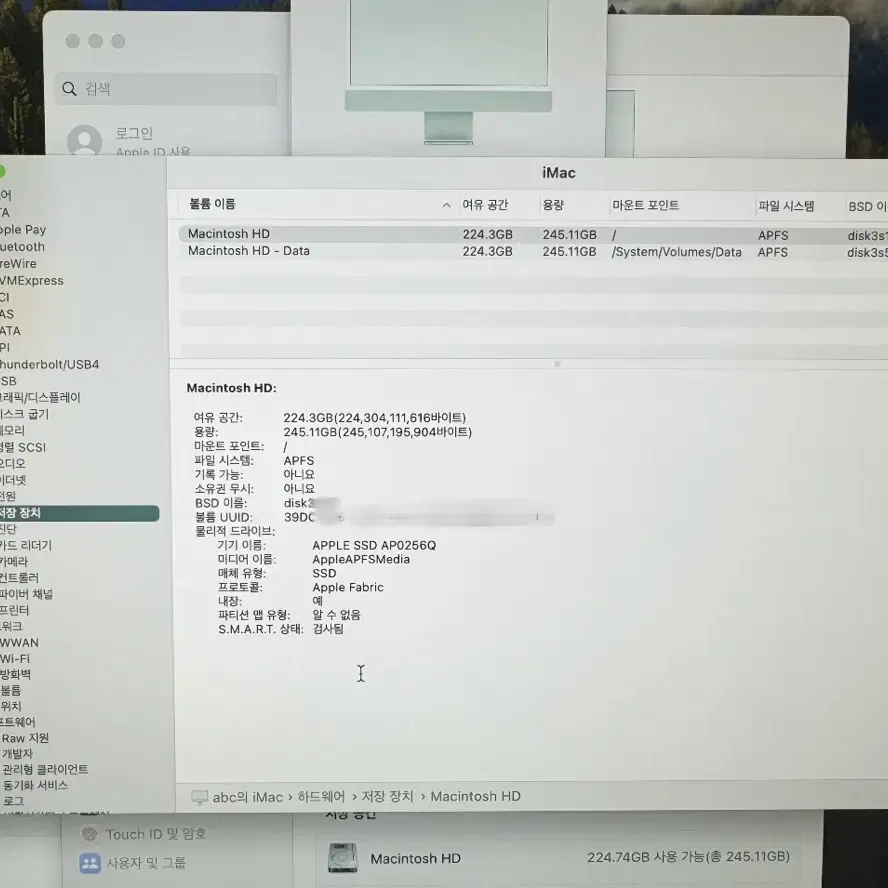This screenshot has height=888, width=888.
Task: Click in the 검색 search field
Action: pyautogui.click(x=166, y=89)
